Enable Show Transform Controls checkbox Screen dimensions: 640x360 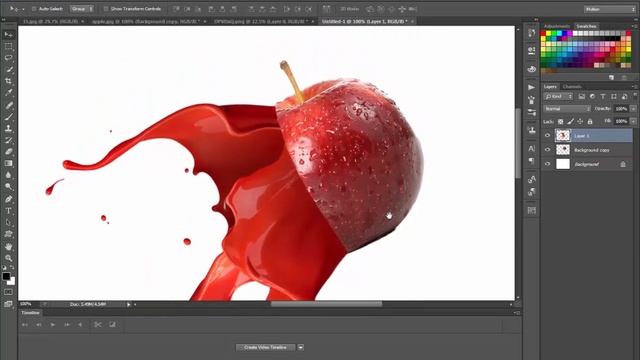[106, 9]
